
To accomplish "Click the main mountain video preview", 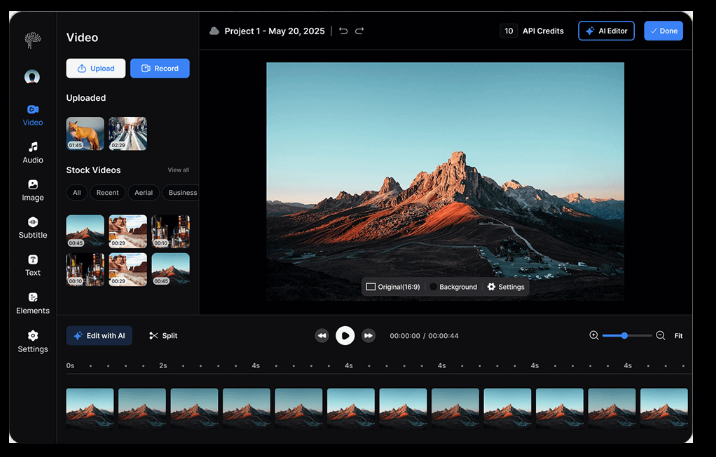I will (445, 181).
